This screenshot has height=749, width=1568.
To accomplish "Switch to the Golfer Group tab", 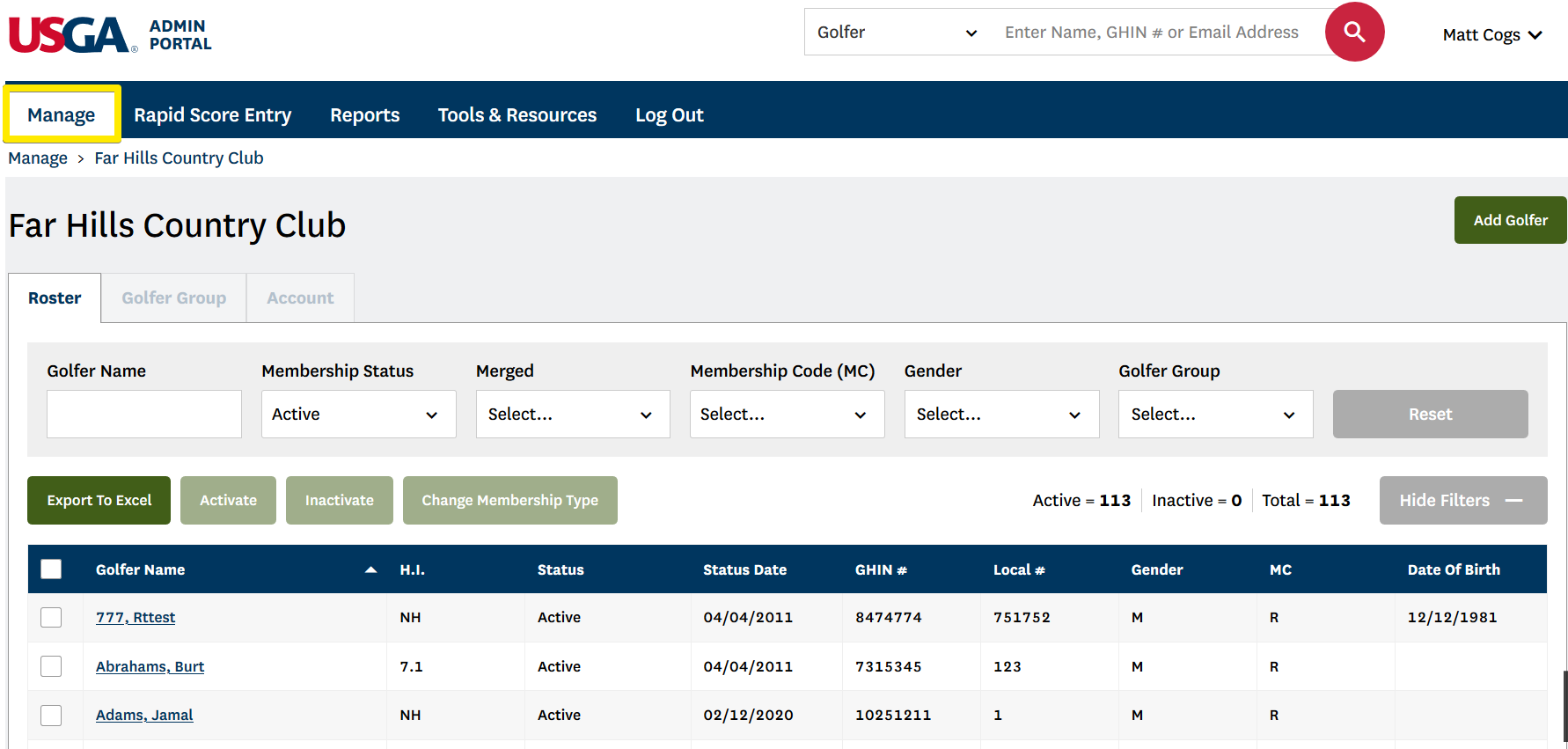I will [173, 298].
